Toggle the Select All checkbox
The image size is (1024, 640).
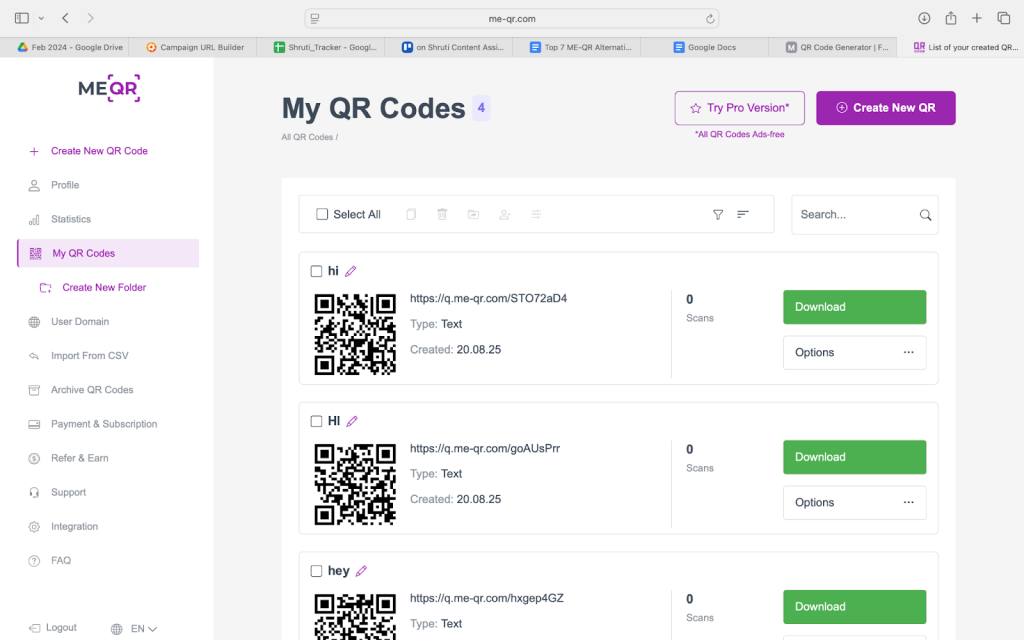tap(322, 214)
